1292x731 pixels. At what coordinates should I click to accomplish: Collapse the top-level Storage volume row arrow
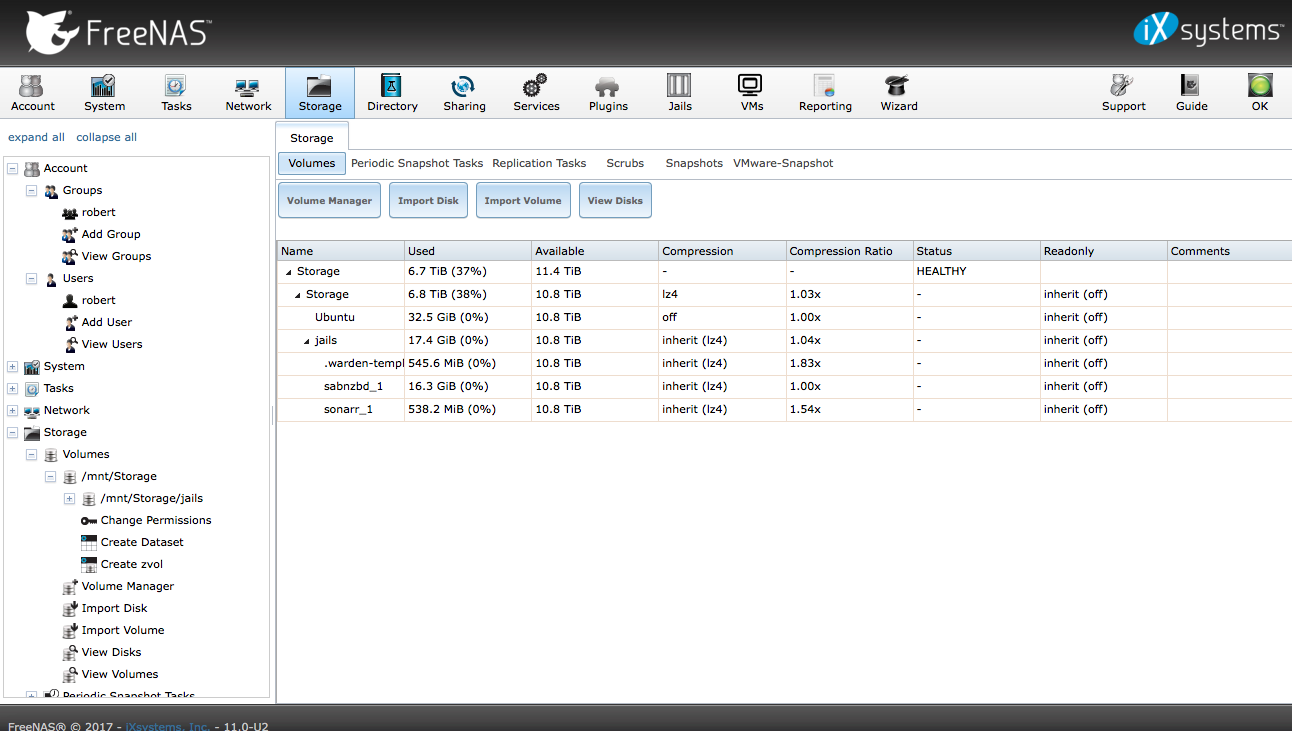(289, 272)
